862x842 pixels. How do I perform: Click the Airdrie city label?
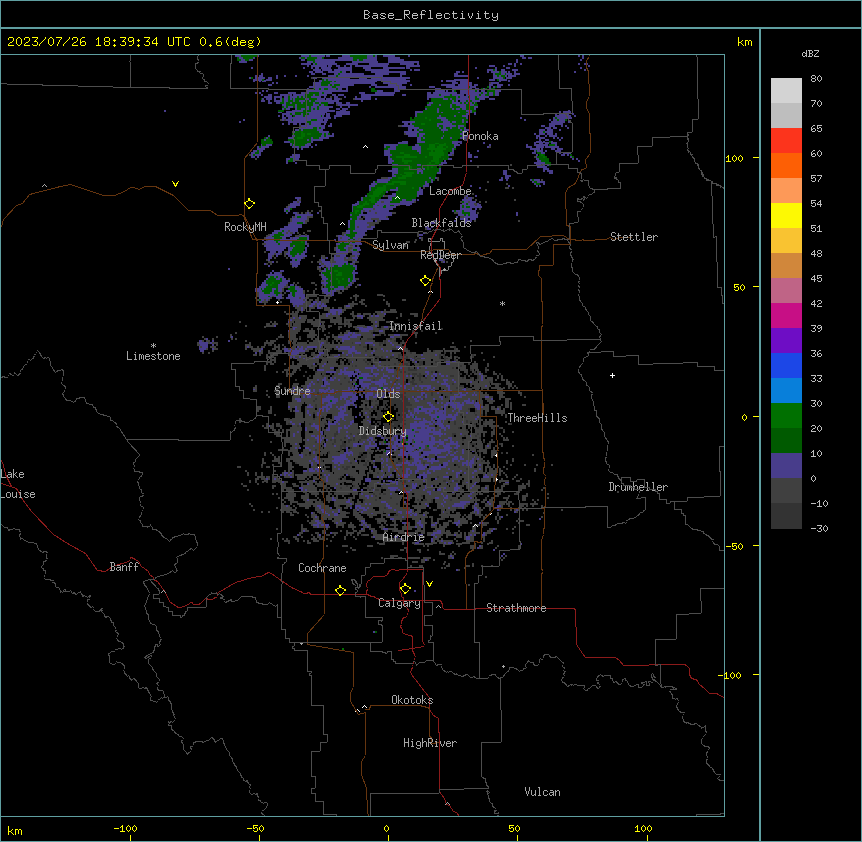pyautogui.click(x=404, y=537)
